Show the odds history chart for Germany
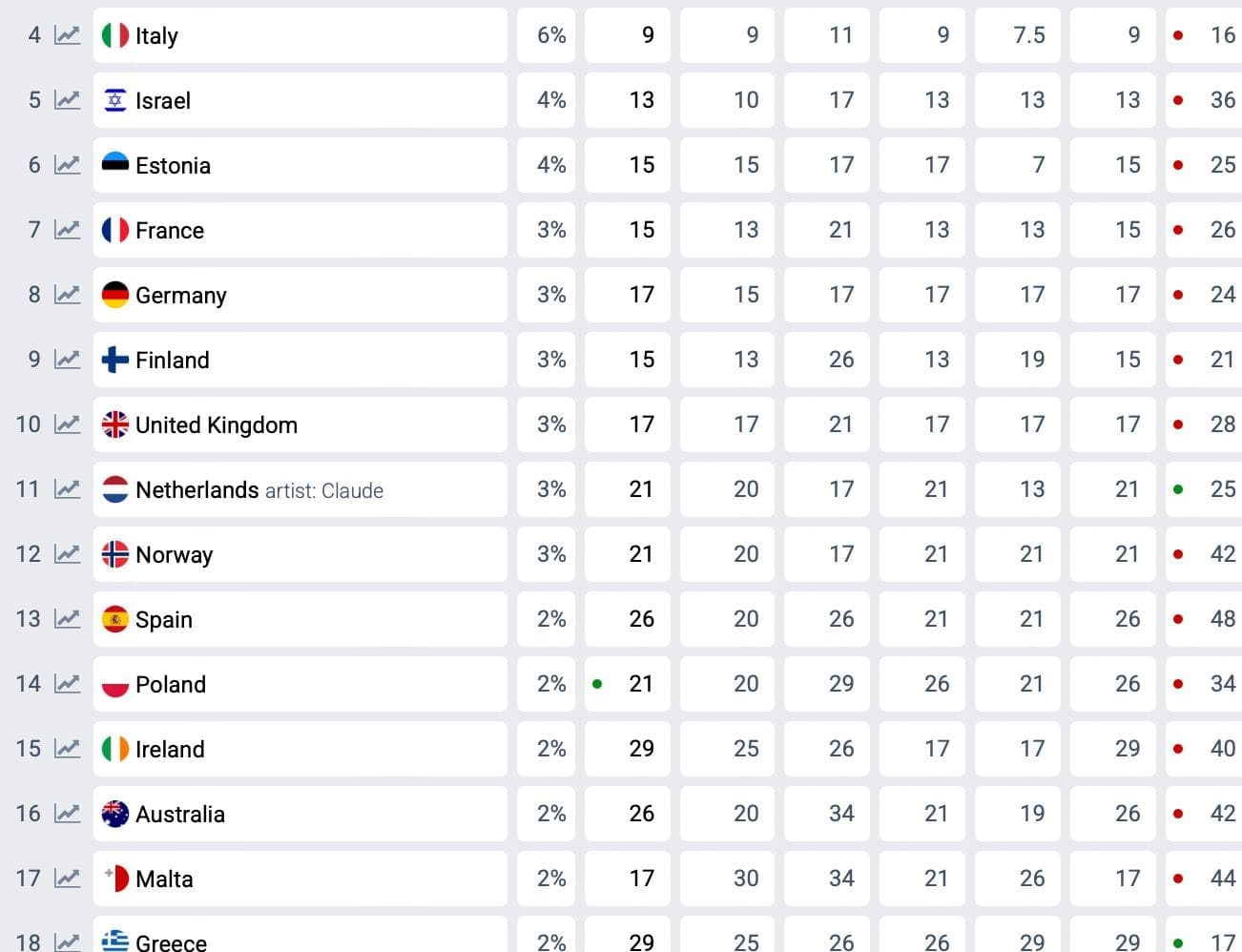The height and width of the screenshot is (952, 1242). tap(67, 295)
